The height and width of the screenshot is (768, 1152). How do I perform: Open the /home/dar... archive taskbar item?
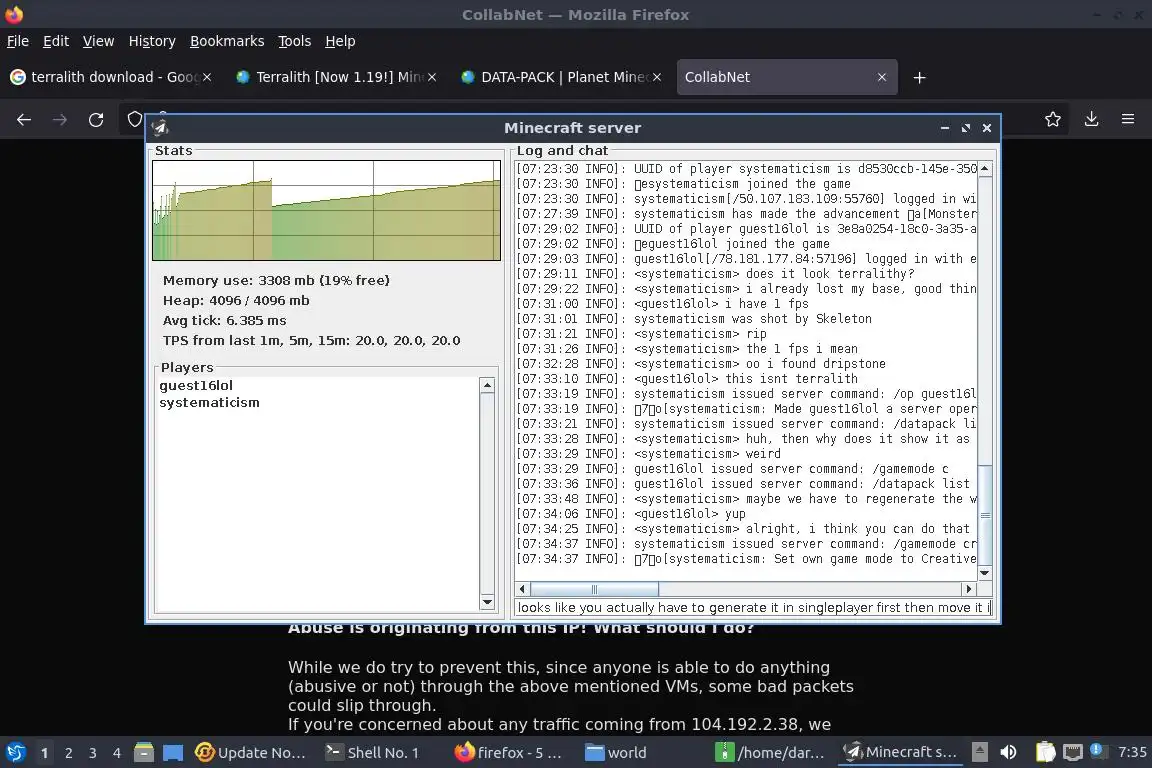(771, 753)
